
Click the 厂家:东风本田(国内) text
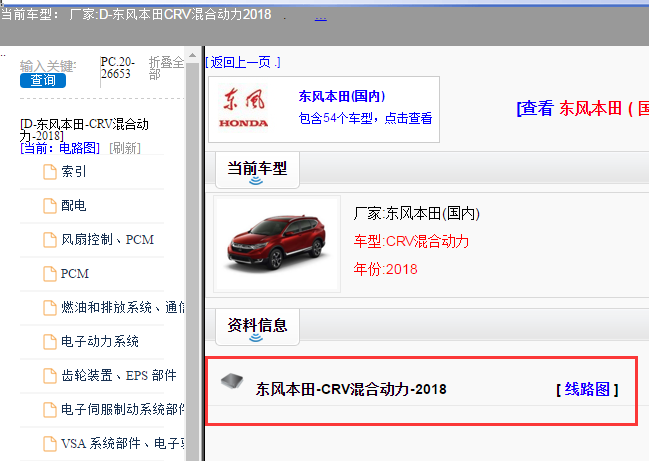416,214
